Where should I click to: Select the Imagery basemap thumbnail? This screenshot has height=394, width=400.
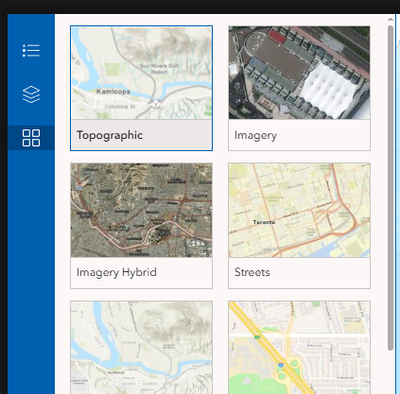(x=299, y=73)
